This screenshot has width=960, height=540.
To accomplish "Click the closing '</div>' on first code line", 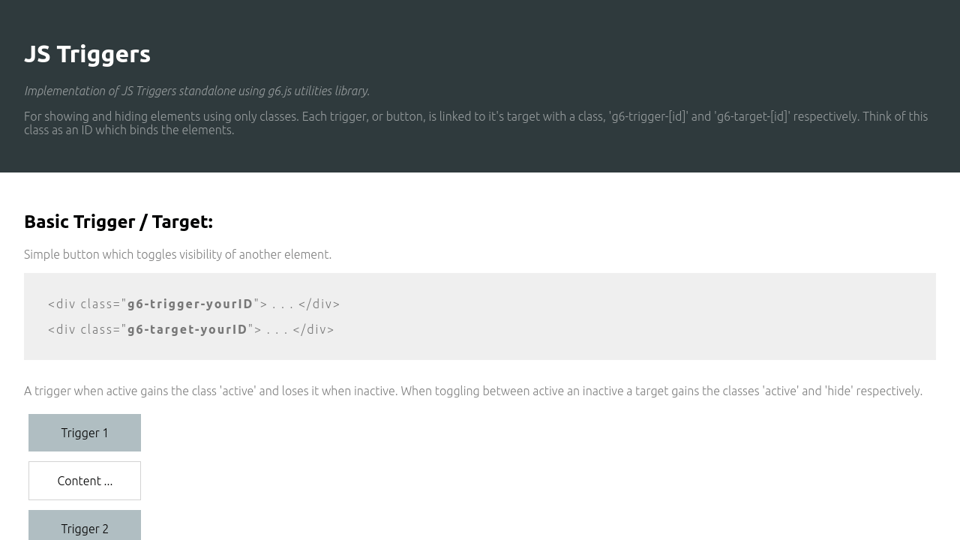I will [319, 304].
